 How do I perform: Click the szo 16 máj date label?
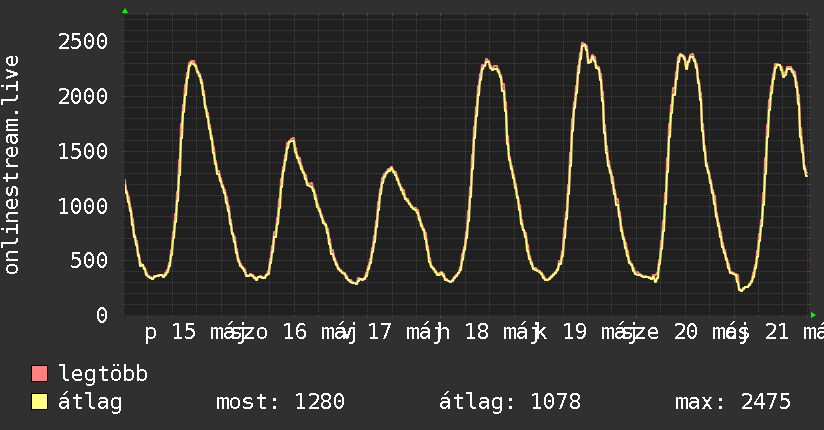(292, 332)
